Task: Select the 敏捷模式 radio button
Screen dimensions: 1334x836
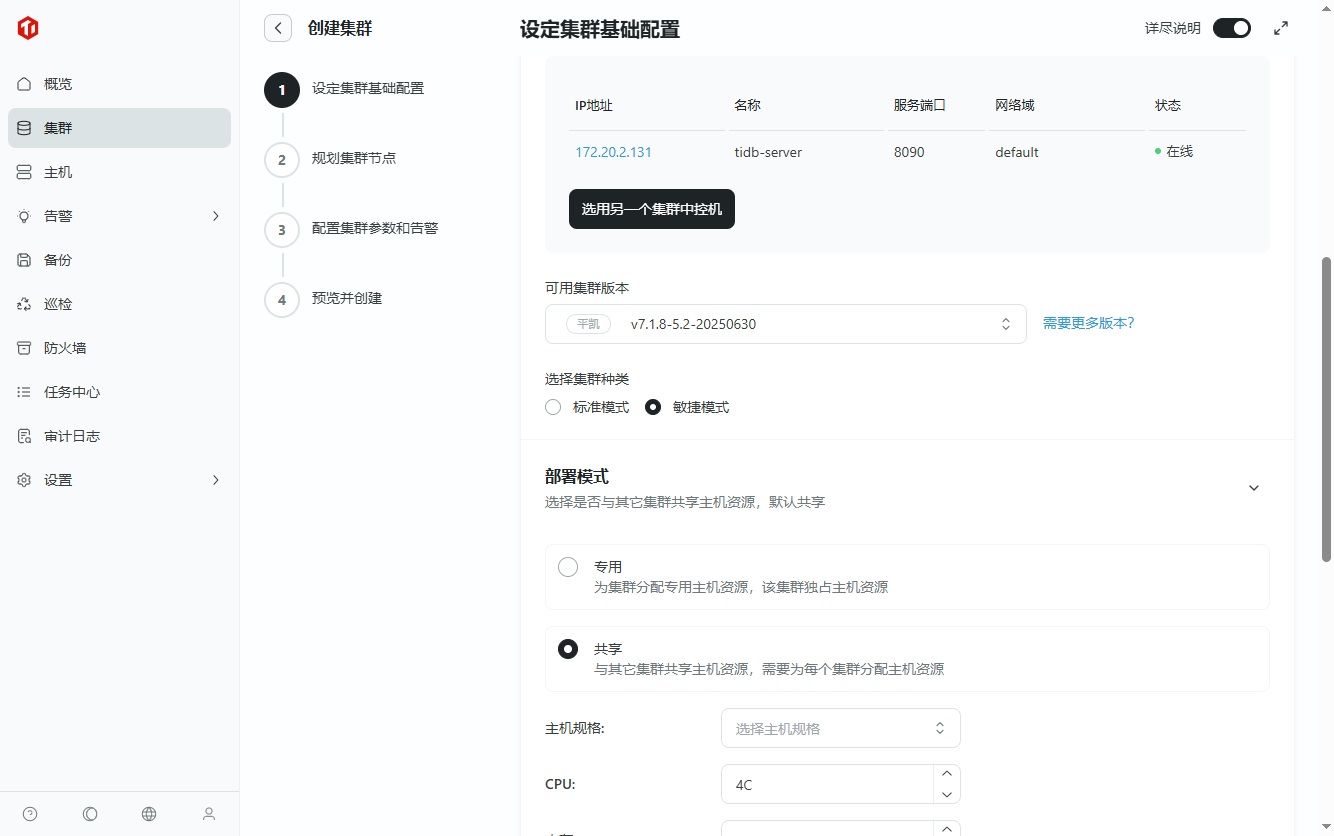Action: tap(653, 407)
